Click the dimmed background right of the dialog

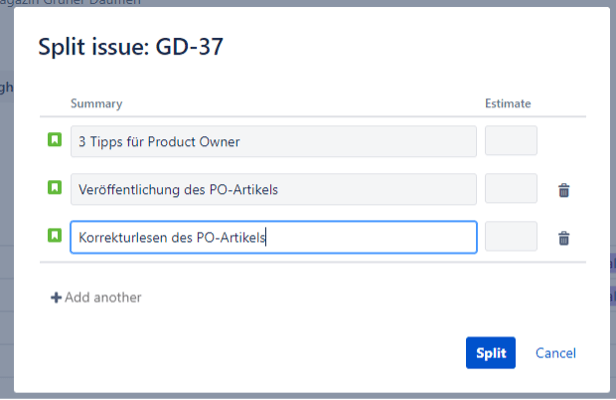pyautogui.click(x=609, y=200)
